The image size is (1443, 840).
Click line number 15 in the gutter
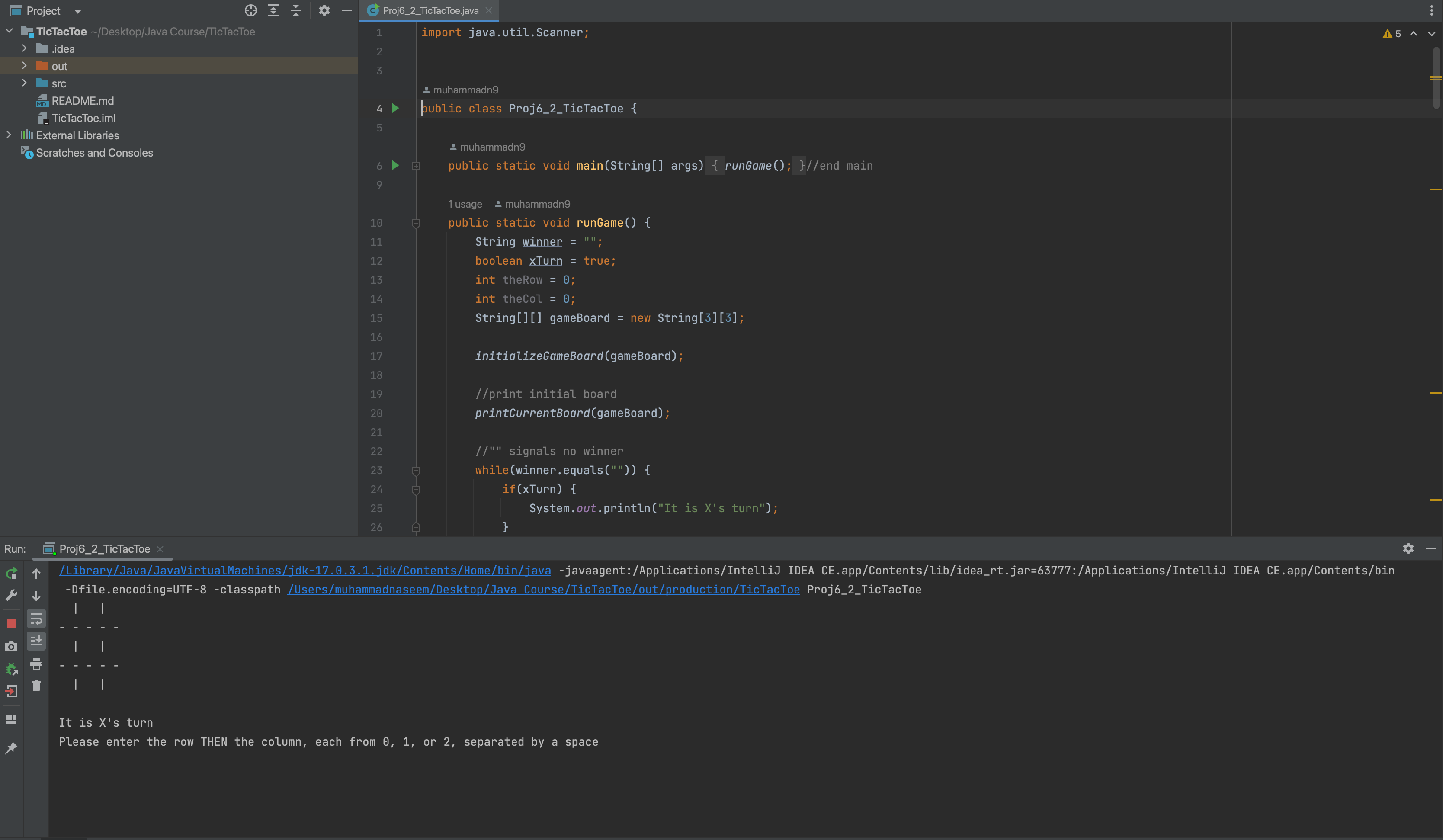click(x=376, y=318)
